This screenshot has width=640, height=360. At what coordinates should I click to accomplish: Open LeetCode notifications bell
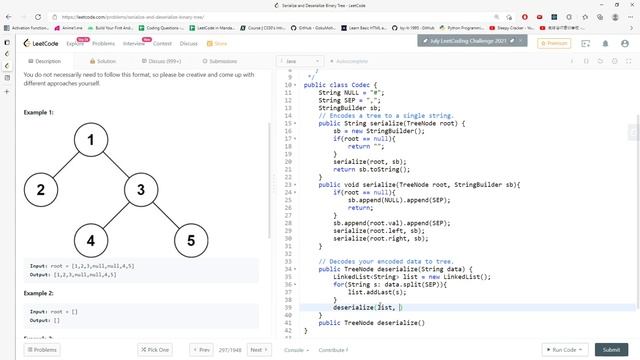click(605, 44)
